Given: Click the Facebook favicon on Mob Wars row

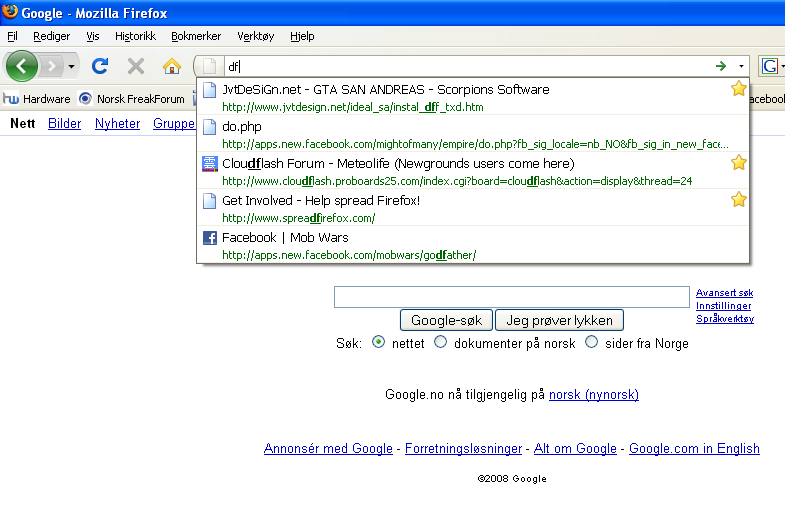Looking at the screenshot, I should pyautogui.click(x=209, y=238).
